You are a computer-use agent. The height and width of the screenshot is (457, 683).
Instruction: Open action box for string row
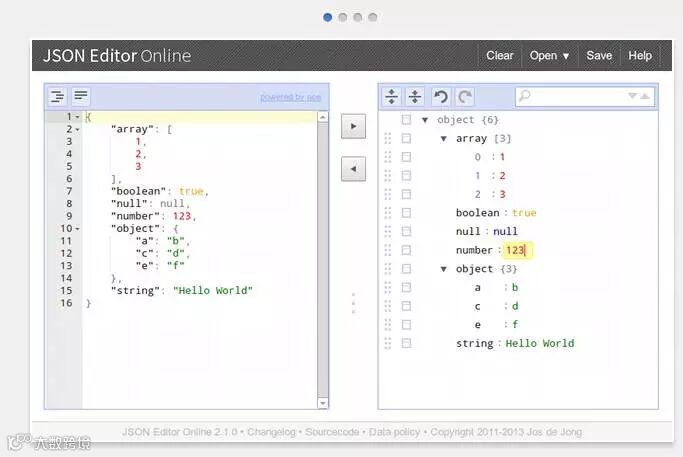(x=406, y=343)
